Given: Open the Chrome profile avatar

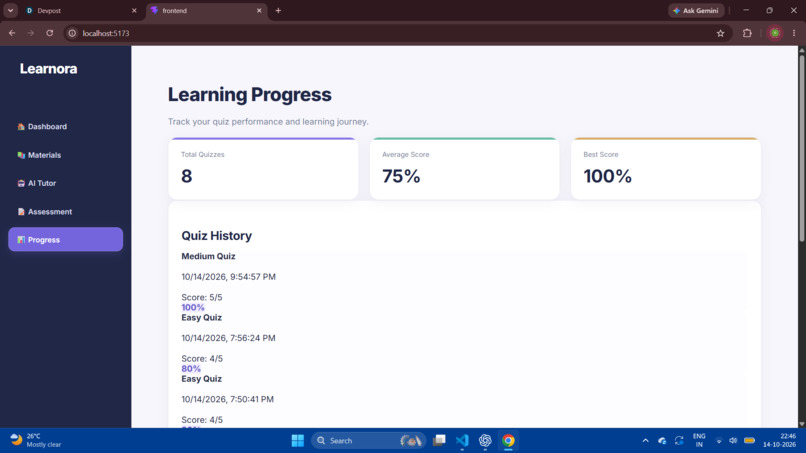Looking at the screenshot, I should (x=775, y=33).
